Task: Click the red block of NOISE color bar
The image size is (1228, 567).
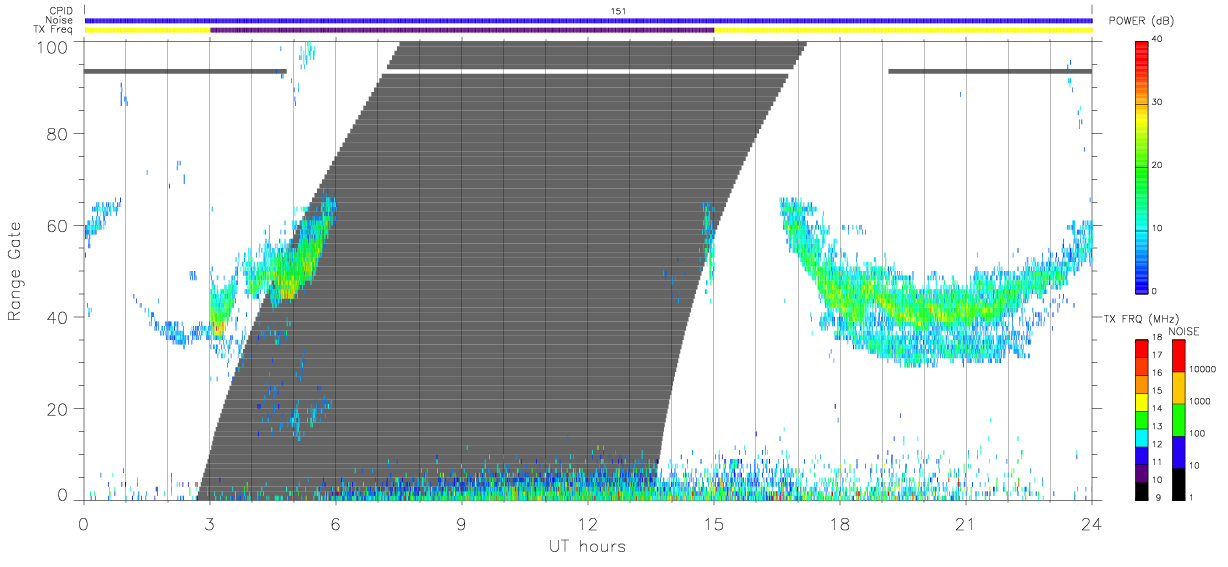Action: (x=1179, y=356)
